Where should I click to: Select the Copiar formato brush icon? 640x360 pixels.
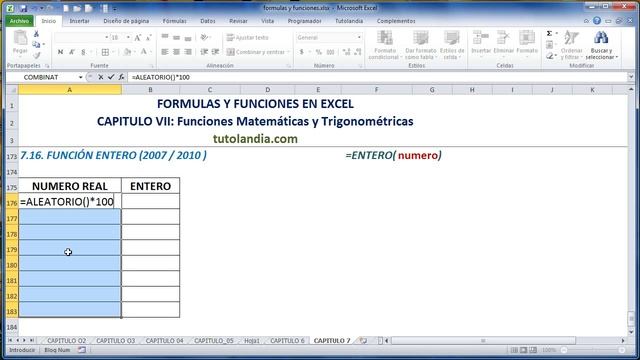click(x=36, y=55)
